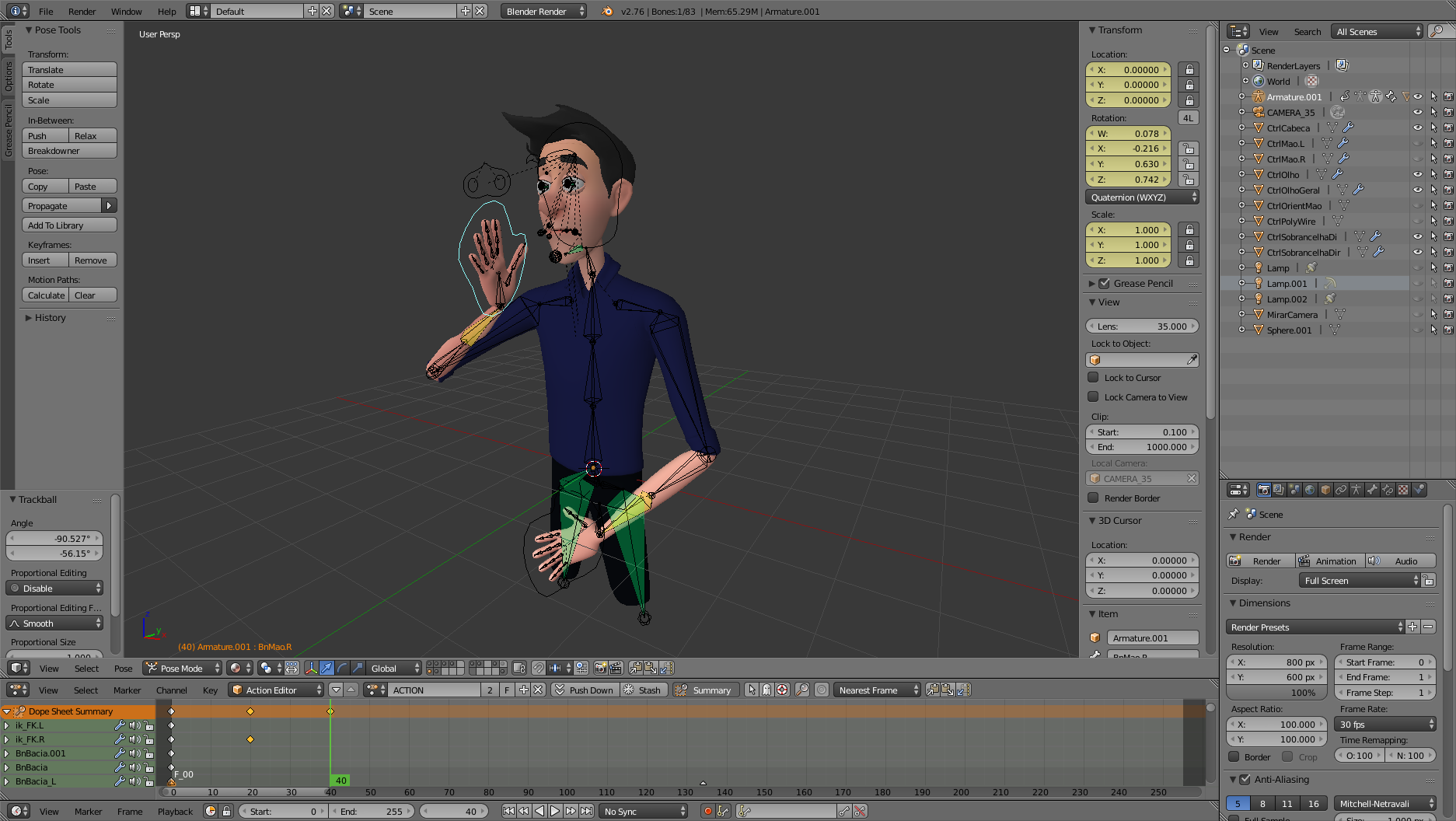The height and width of the screenshot is (821, 1456).
Task: Click the Stash action button
Action: [642, 690]
